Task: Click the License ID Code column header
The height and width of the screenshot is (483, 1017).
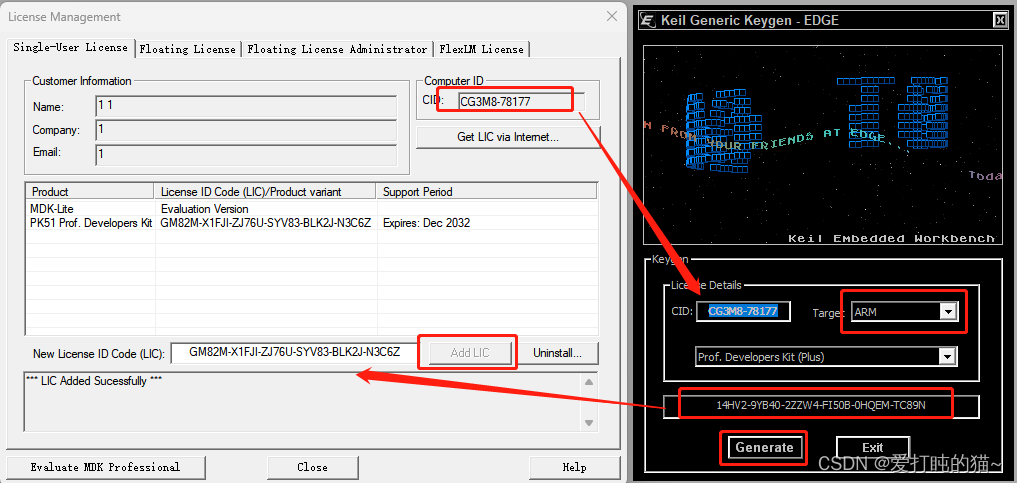Action: pos(265,191)
